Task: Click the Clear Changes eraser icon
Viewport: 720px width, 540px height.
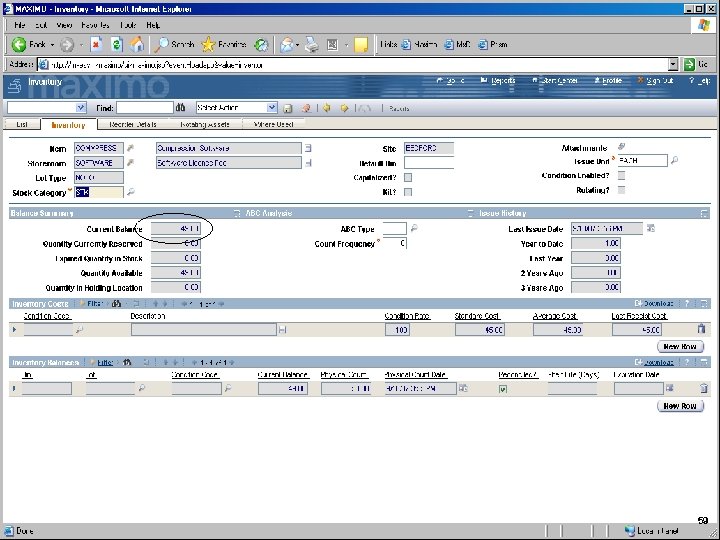Action: pyautogui.click(x=306, y=108)
